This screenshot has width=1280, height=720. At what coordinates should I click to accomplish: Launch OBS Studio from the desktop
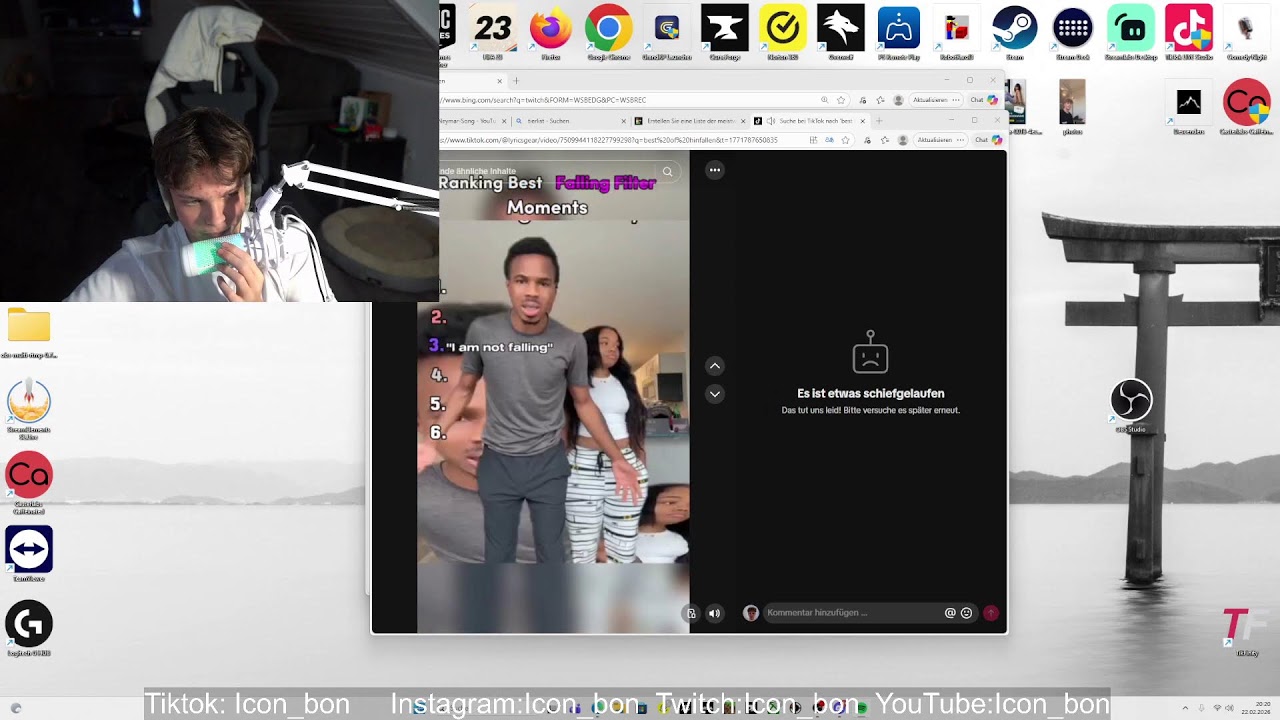tap(1131, 405)
